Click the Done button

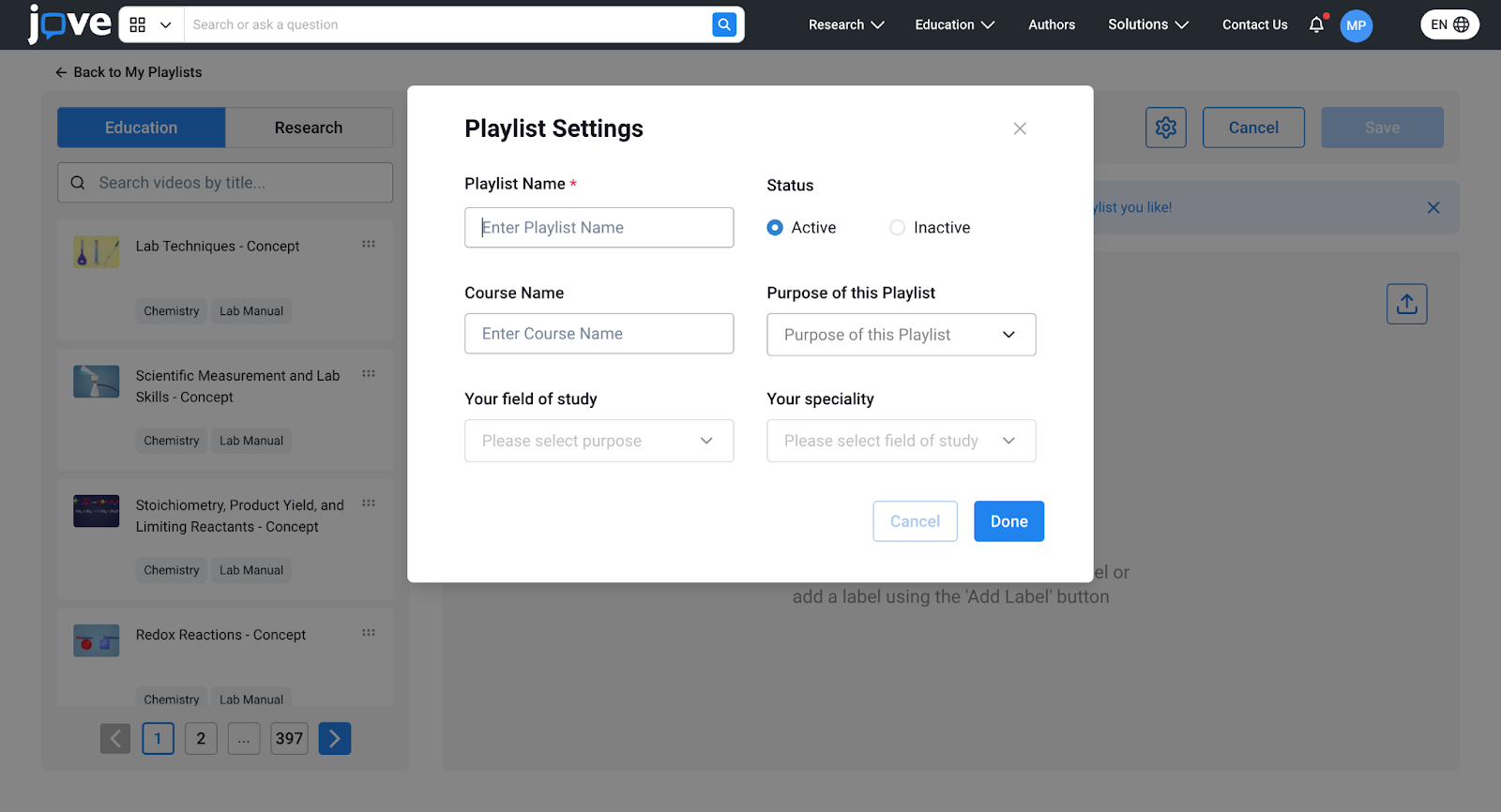1008,521
